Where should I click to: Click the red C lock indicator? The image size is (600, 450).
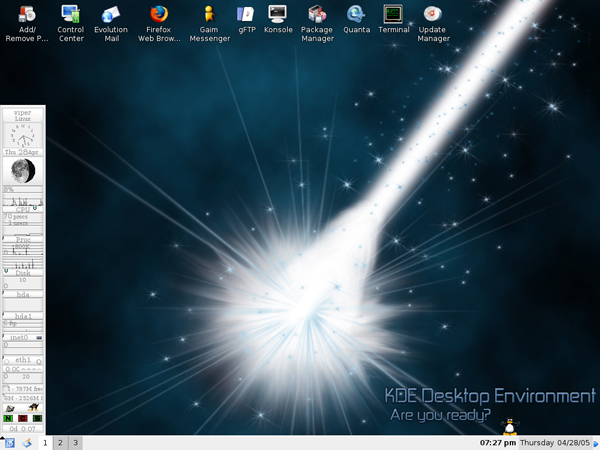(x=23, y=418)
